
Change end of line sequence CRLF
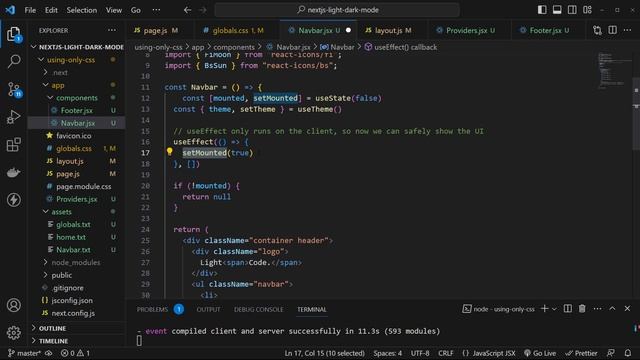coord(445,353)
